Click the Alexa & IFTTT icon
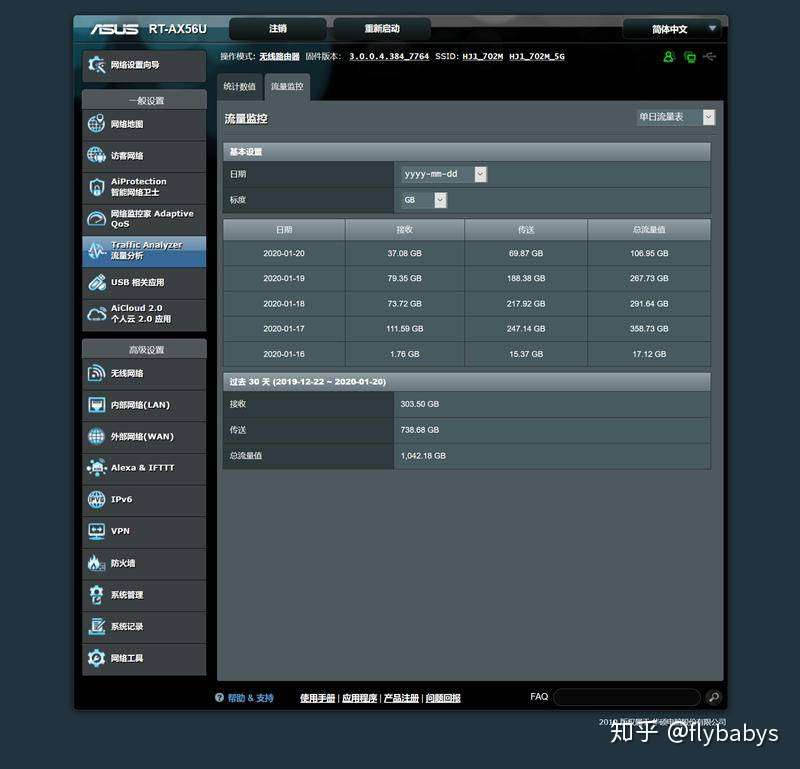 tap(96, 467)
